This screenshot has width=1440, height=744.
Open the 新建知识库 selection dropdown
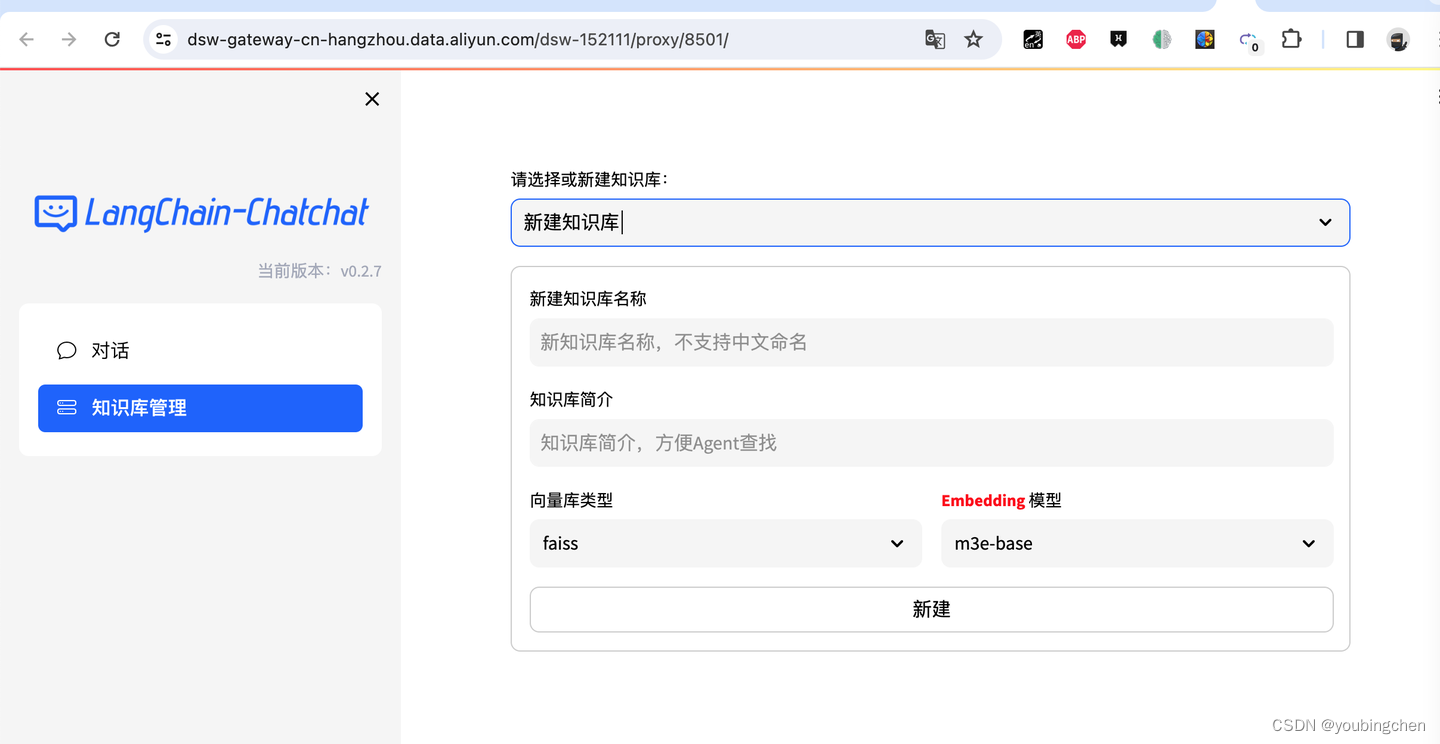pos(930,222)
